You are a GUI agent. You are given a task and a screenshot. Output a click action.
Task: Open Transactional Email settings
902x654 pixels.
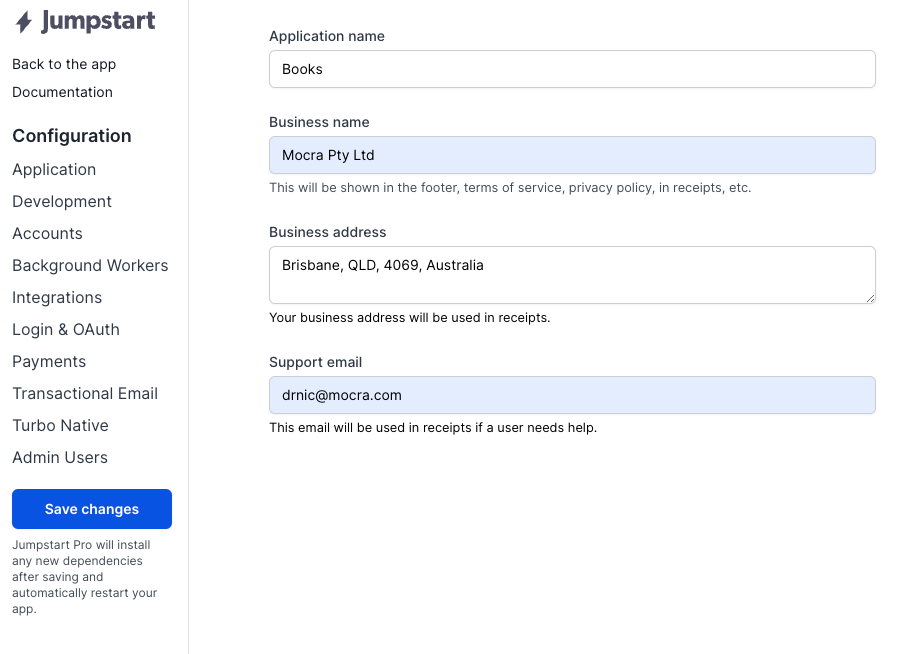85,394
